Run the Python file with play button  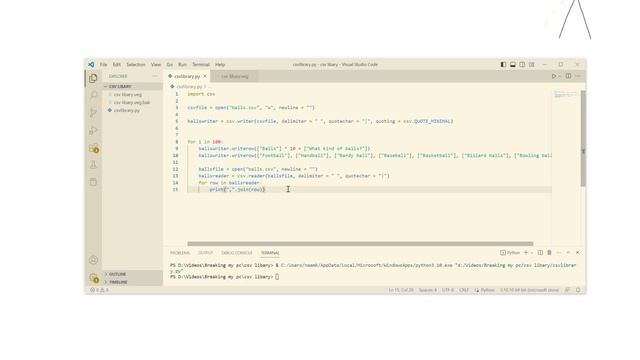553,76
